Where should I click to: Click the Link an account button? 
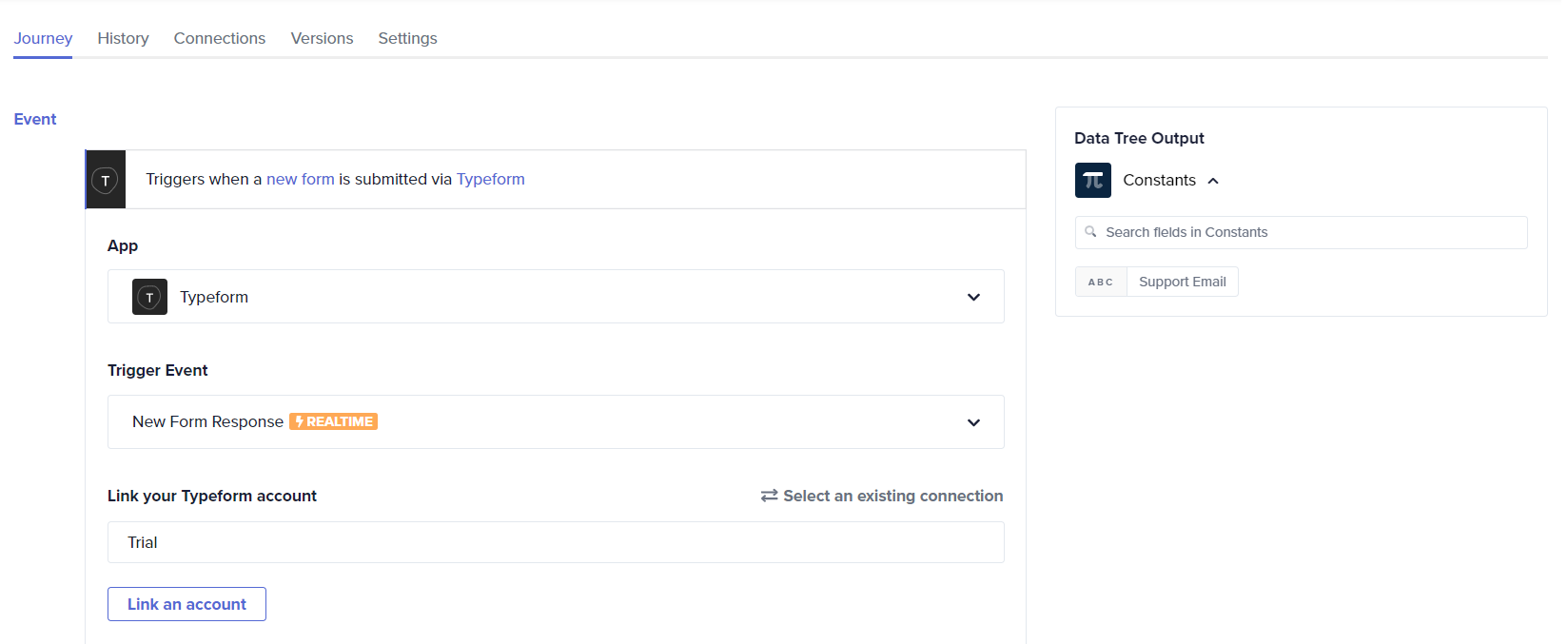(x=186, y=604)
